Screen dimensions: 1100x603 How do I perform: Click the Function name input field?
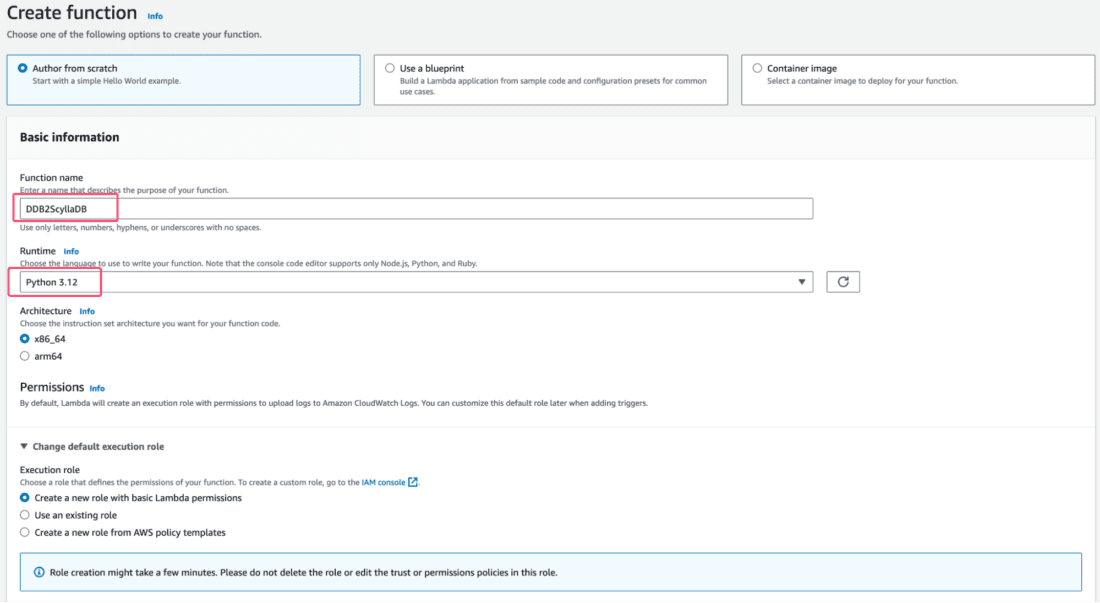[x=417, y=209]
